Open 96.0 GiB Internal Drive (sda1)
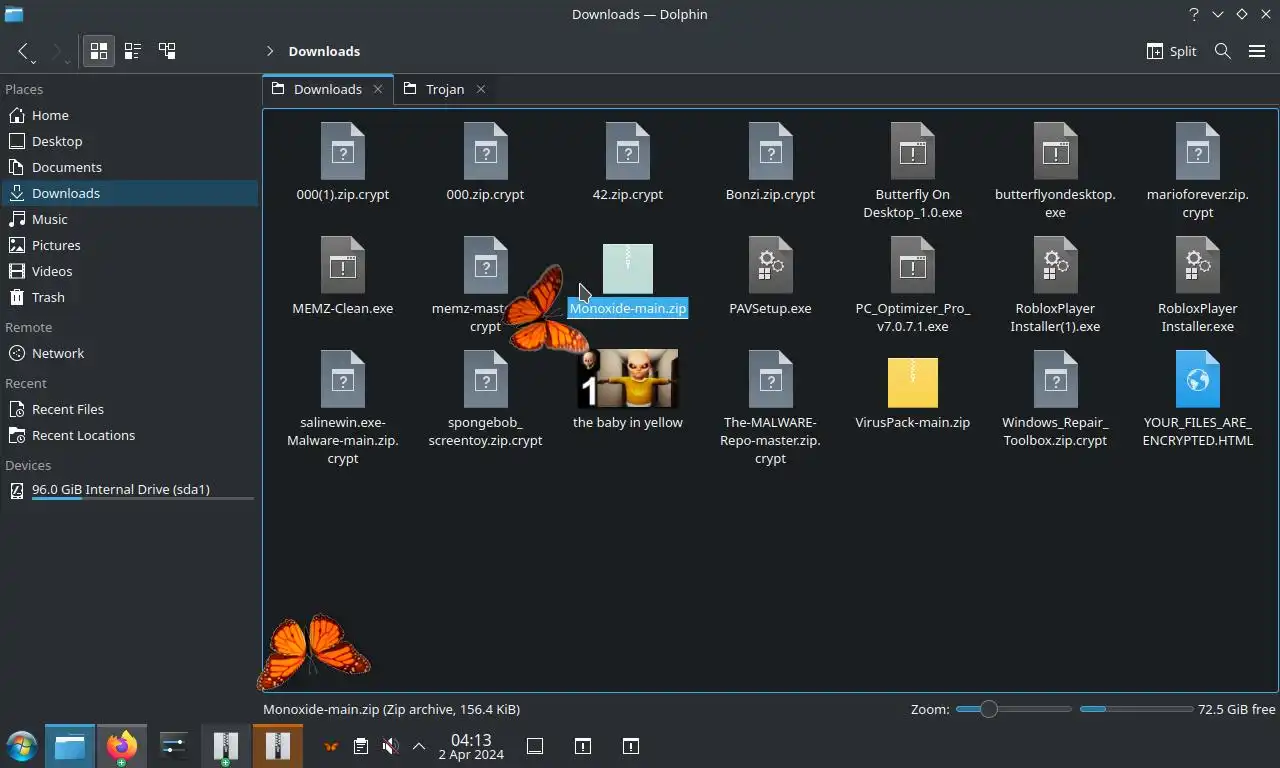This screenshot has height=768, width=1280. pos(130,490)
